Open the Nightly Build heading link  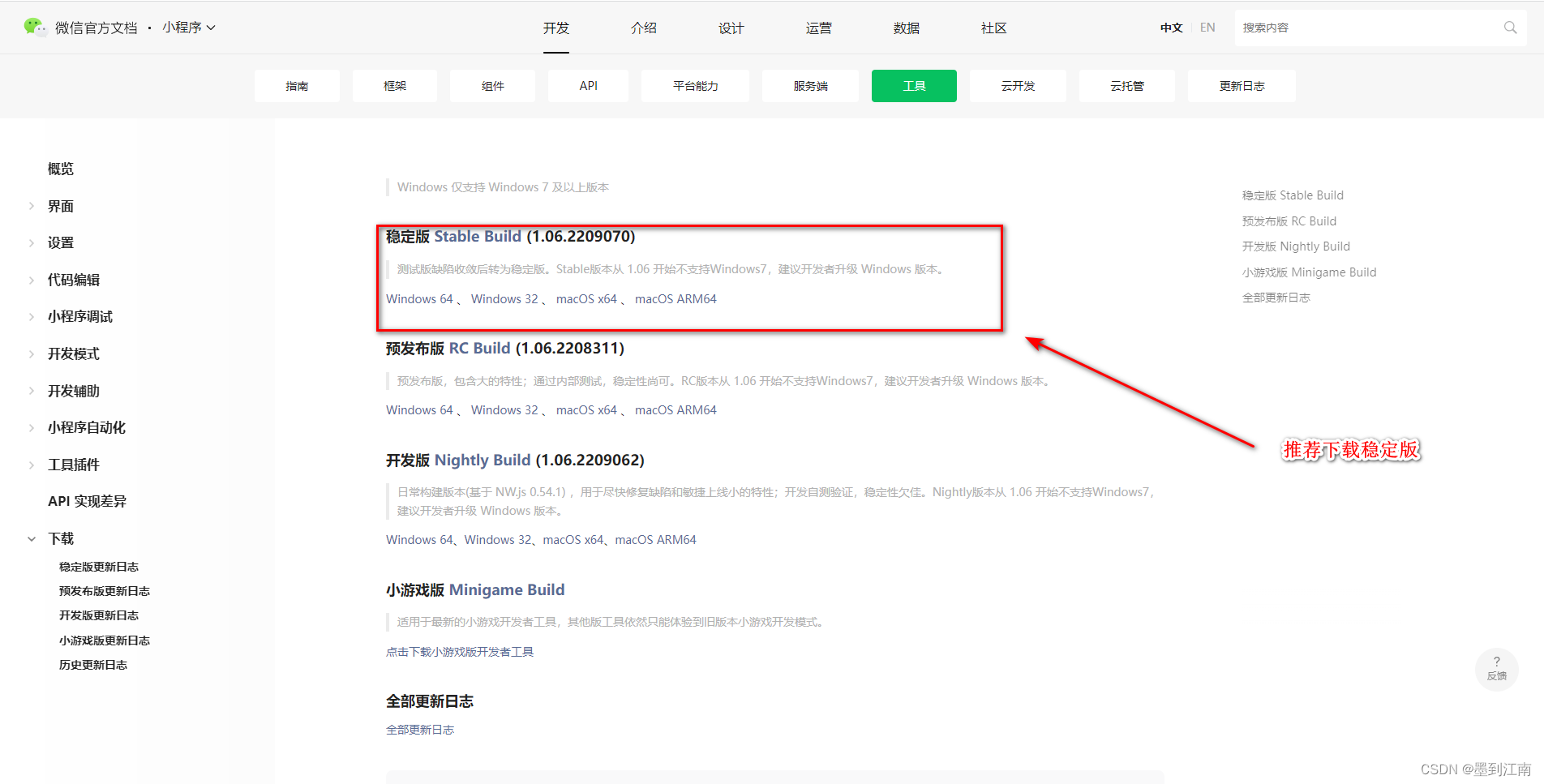[482, 461]
